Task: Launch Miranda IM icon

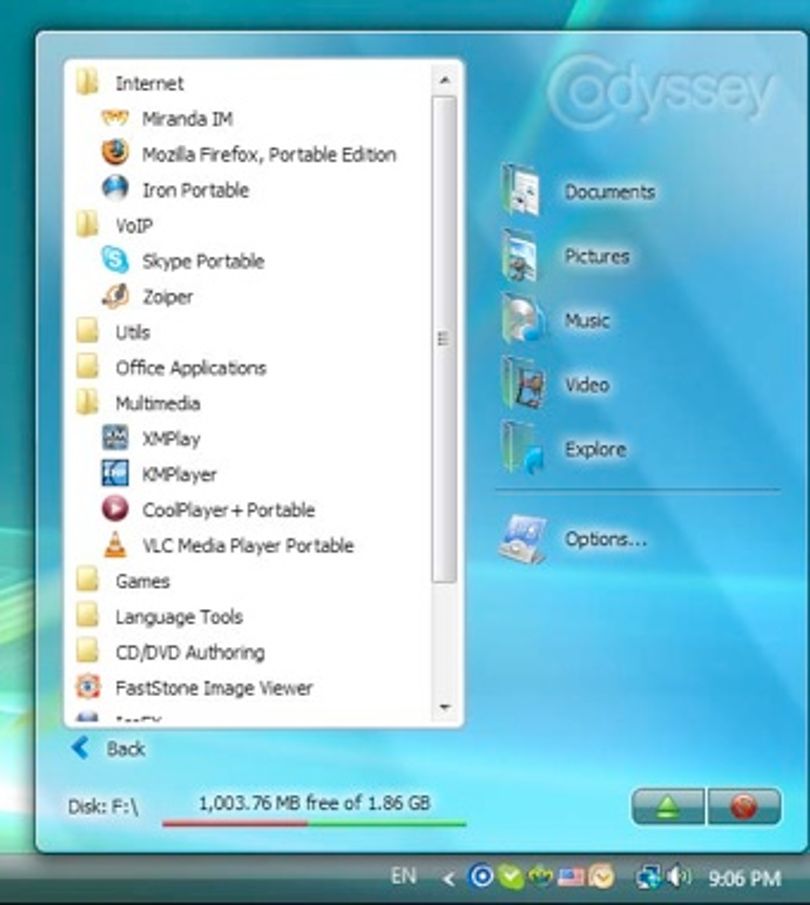Action: coord(115,118)
